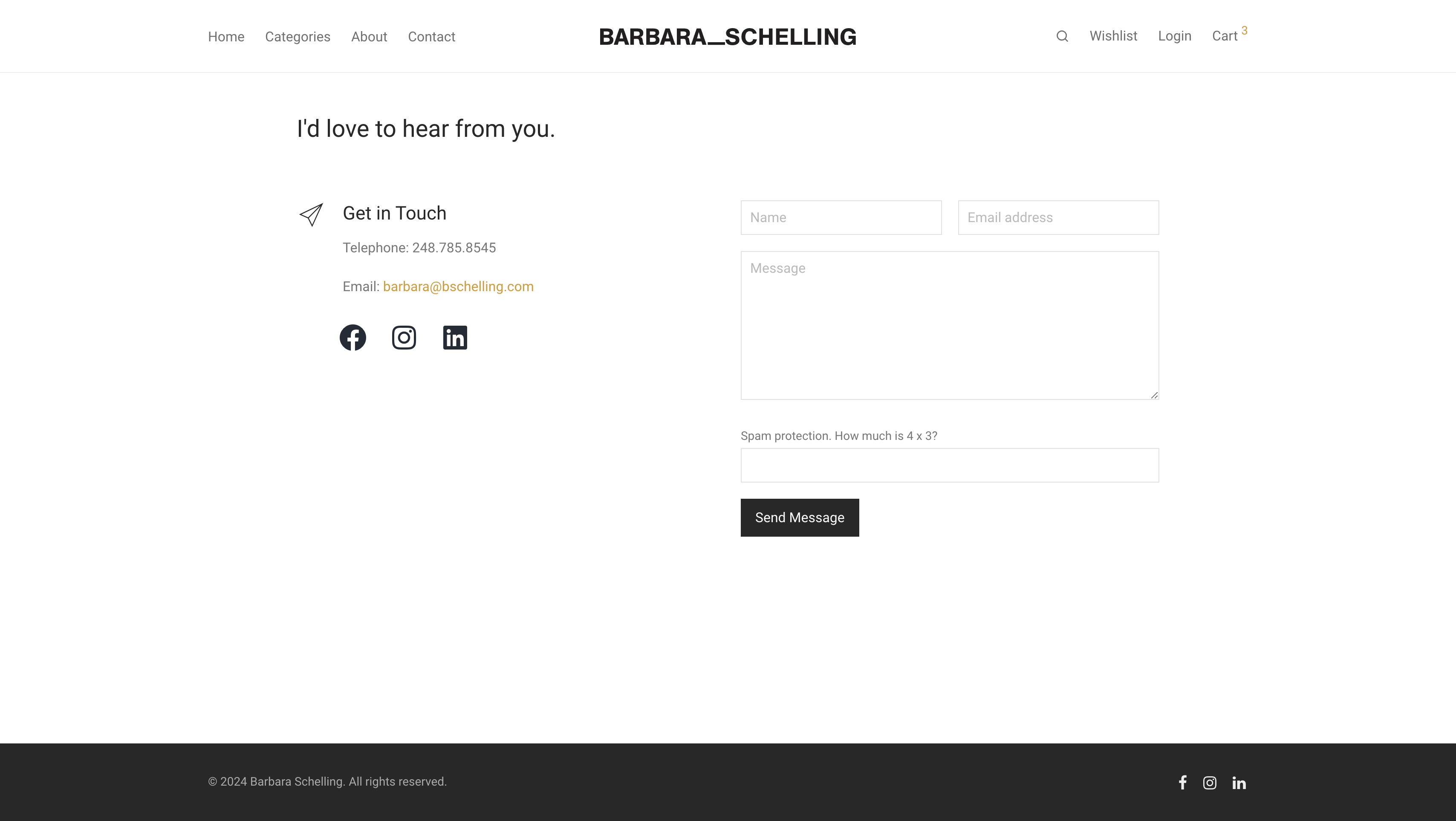Click the footer LinkedIn icon
The height and width of the screenshot is (821, 1456).
tap(1239, 783)
